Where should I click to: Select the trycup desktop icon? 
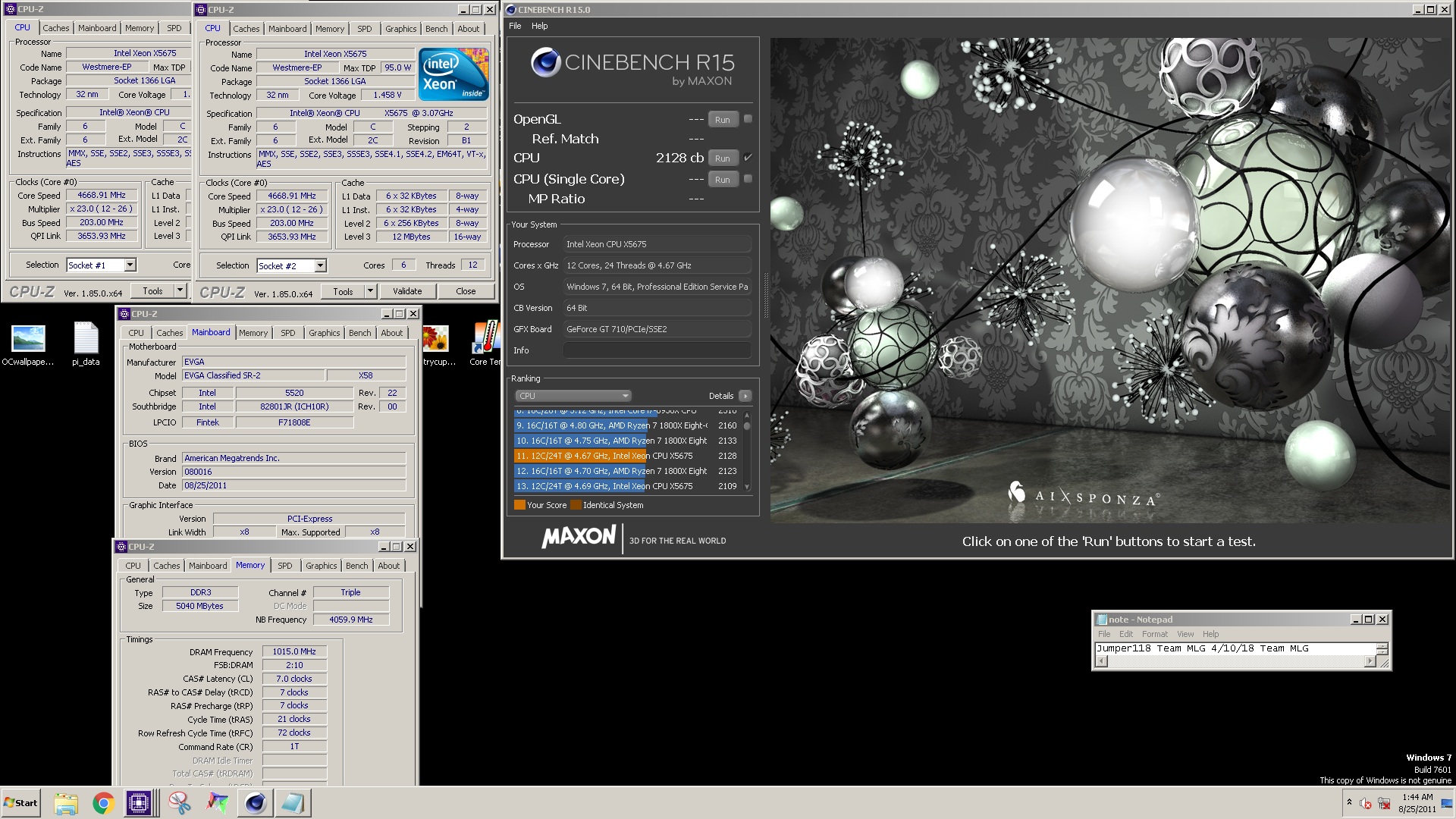click(438, 345)
